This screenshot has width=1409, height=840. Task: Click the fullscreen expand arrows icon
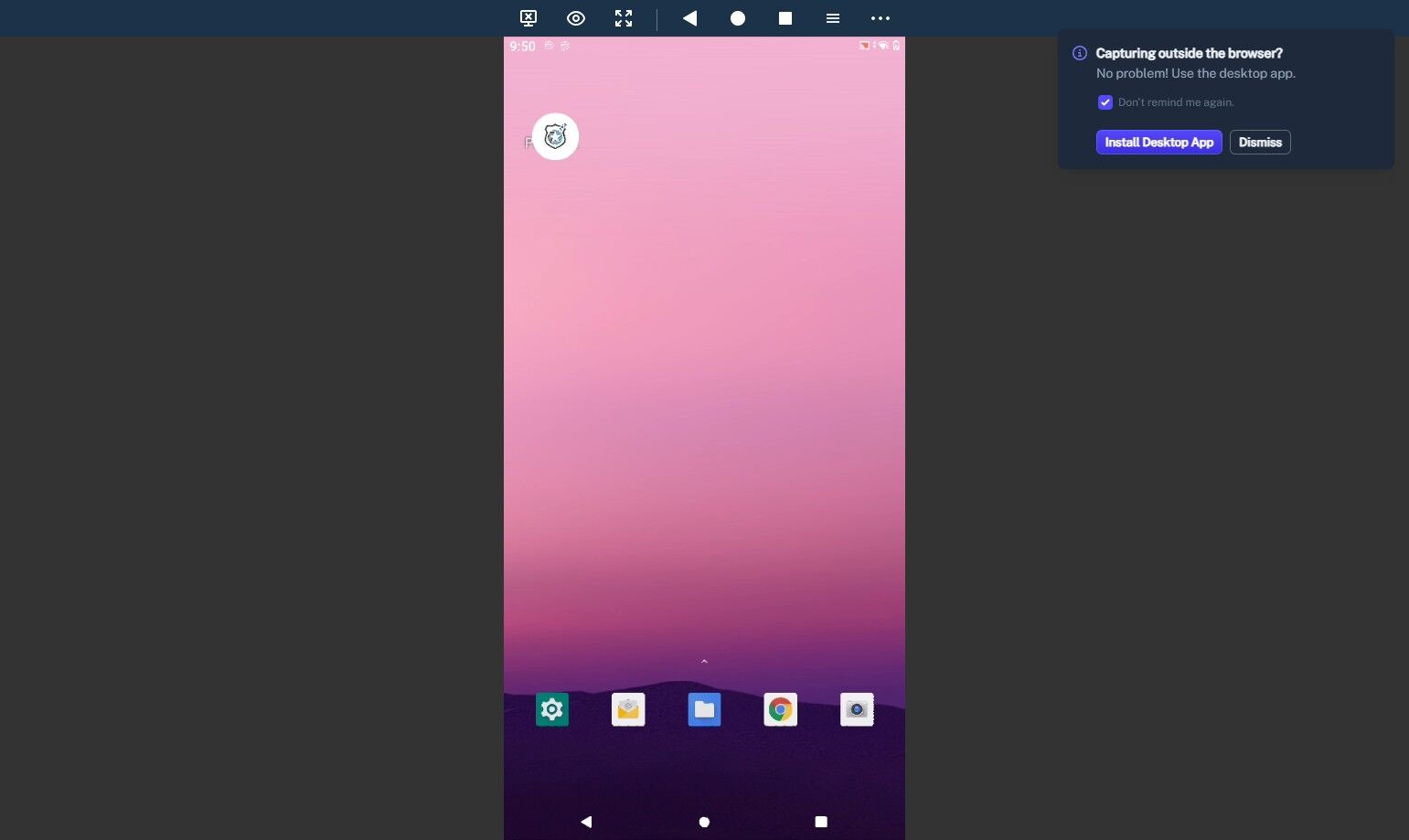[624, 18]
